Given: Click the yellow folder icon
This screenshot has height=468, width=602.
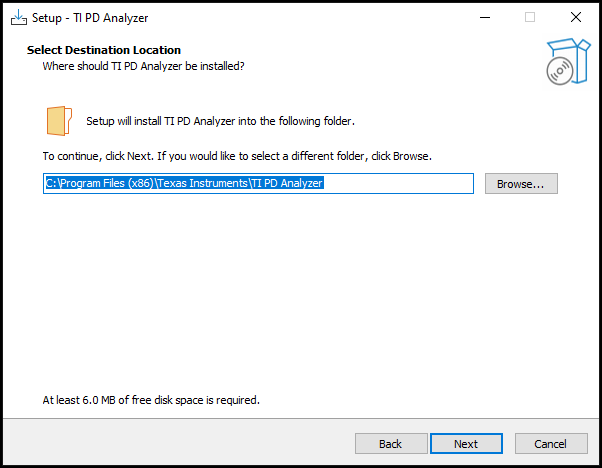Looking at the screenshot, I should click(59, 120).
